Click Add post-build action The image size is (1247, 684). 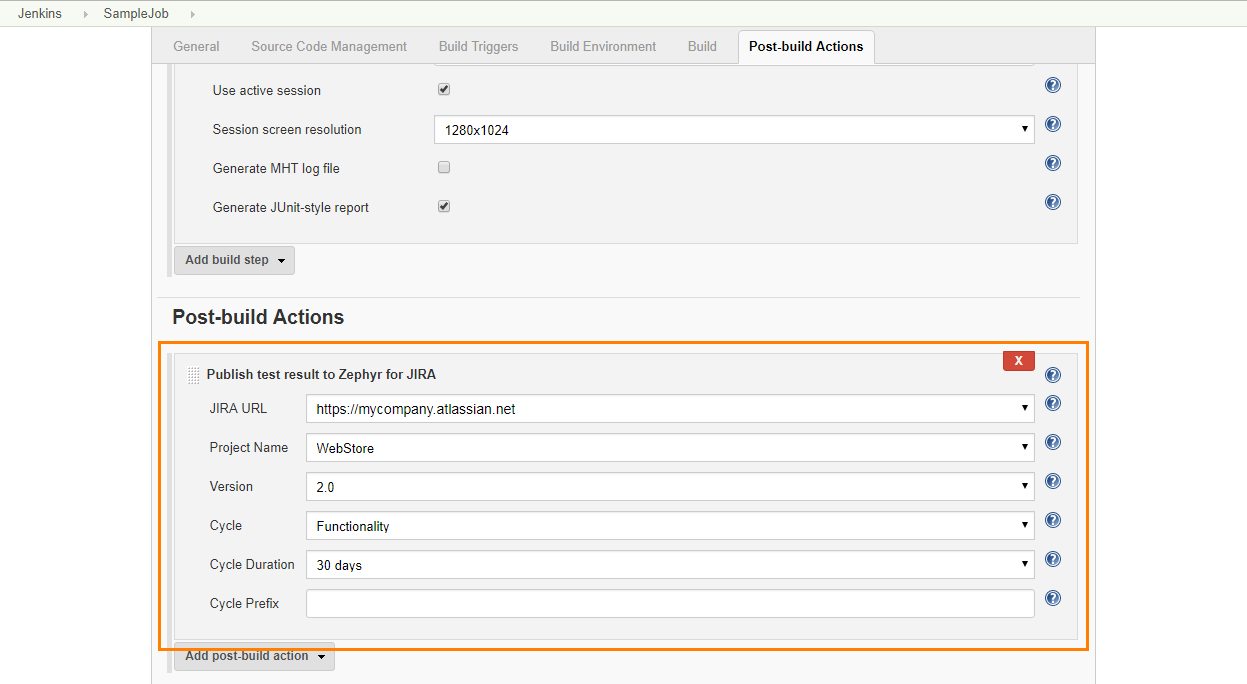point(253,656)
